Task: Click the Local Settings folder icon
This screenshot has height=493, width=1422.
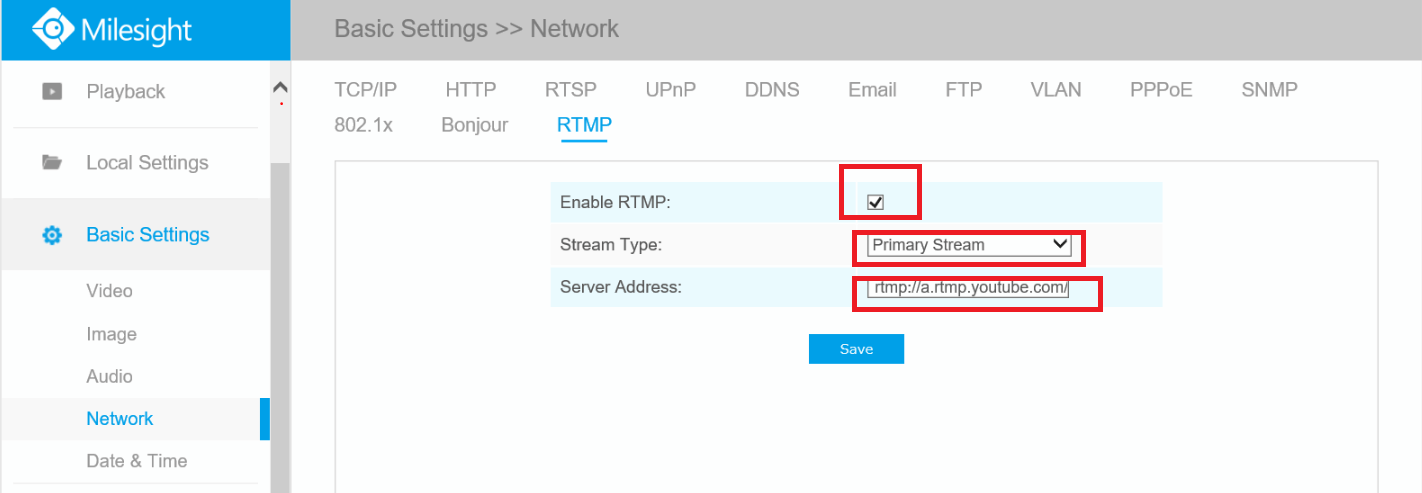Action: pyautogui.click(x=52, y=163)
